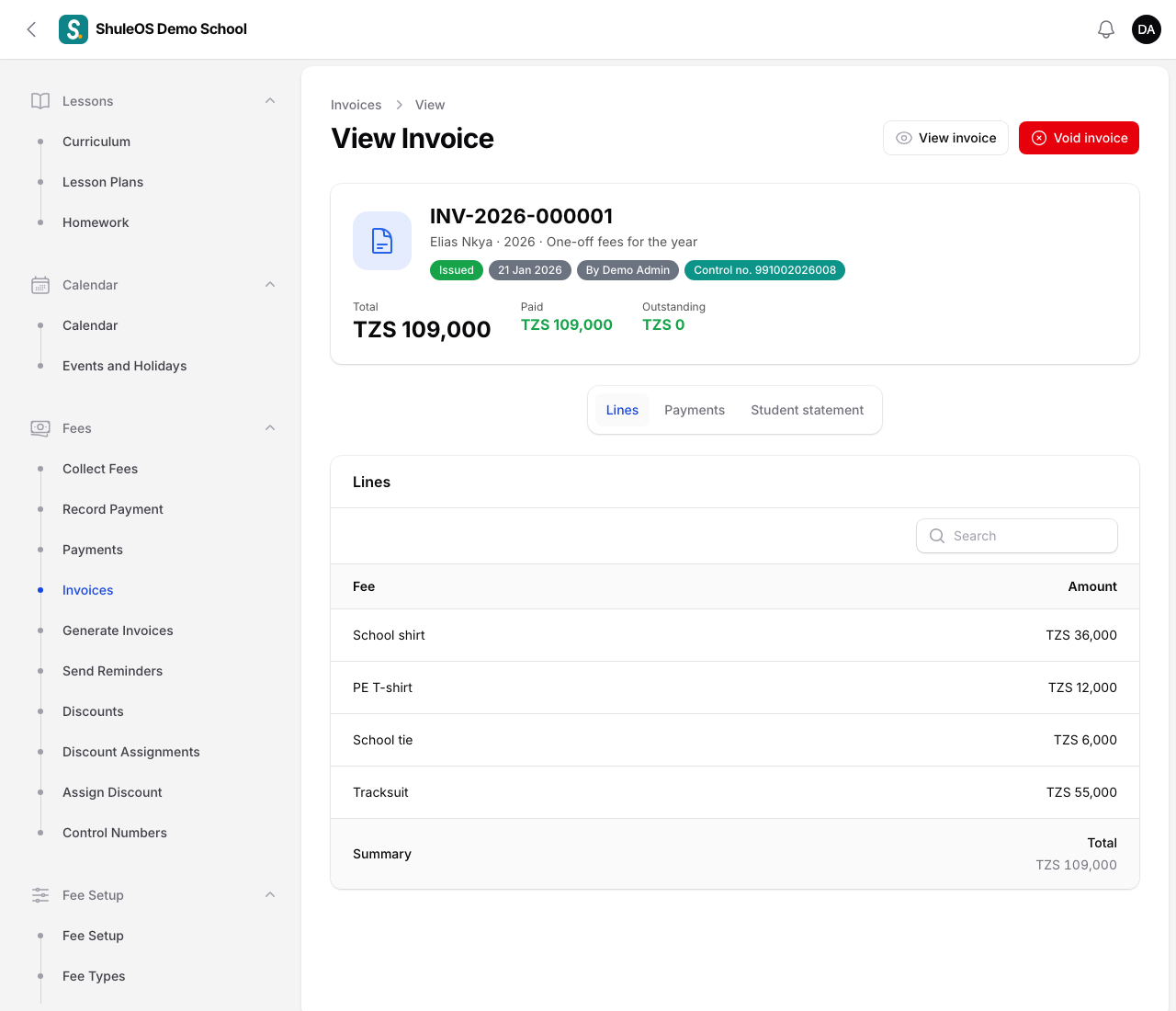Open Homework in the sidebar
The image size is (1176, 1011).
click(96, 222)
